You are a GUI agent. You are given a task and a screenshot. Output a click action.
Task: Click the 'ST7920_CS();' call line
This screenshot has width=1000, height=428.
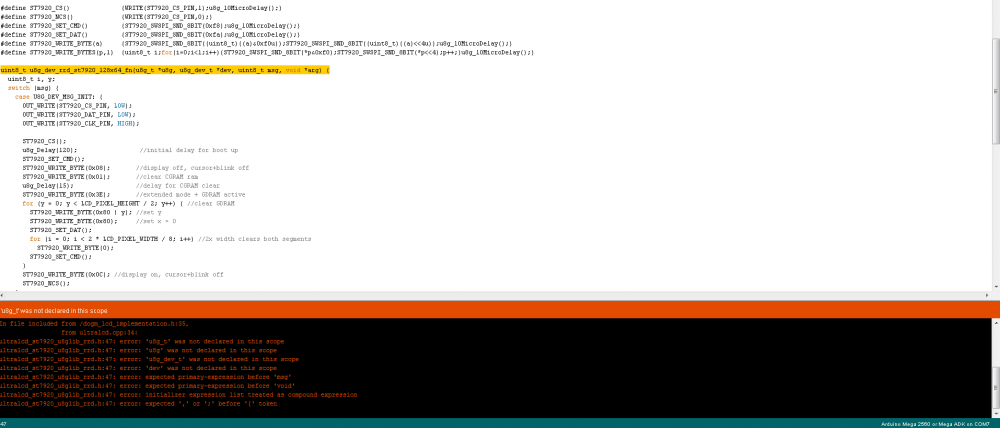pyautogui.click(x=44, y=141)
